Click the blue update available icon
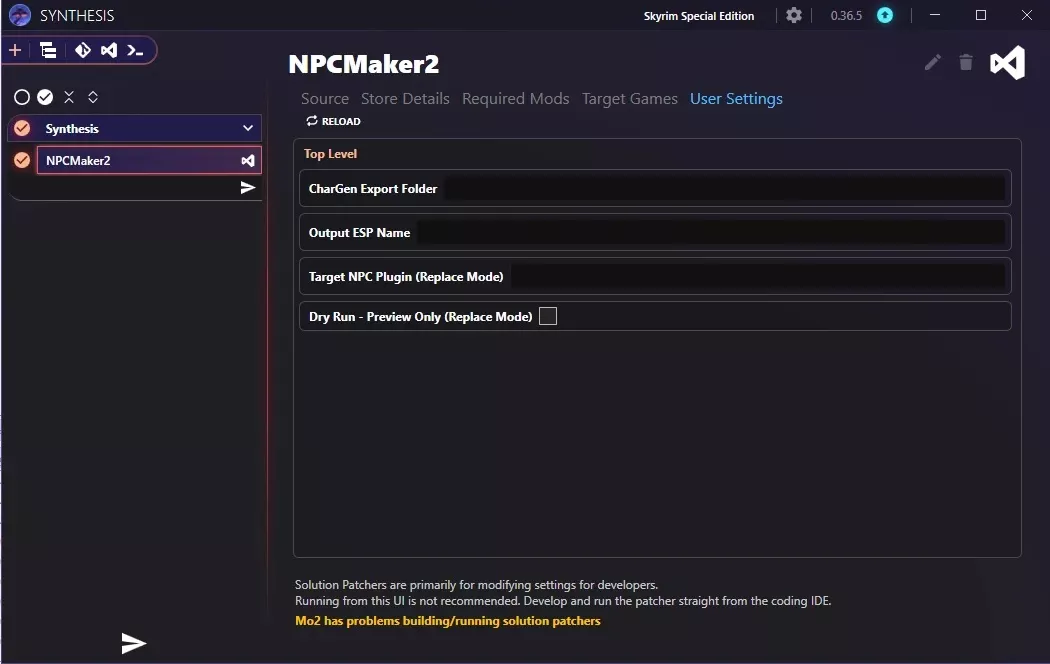The image size is (1050, 664). [885, 15]
